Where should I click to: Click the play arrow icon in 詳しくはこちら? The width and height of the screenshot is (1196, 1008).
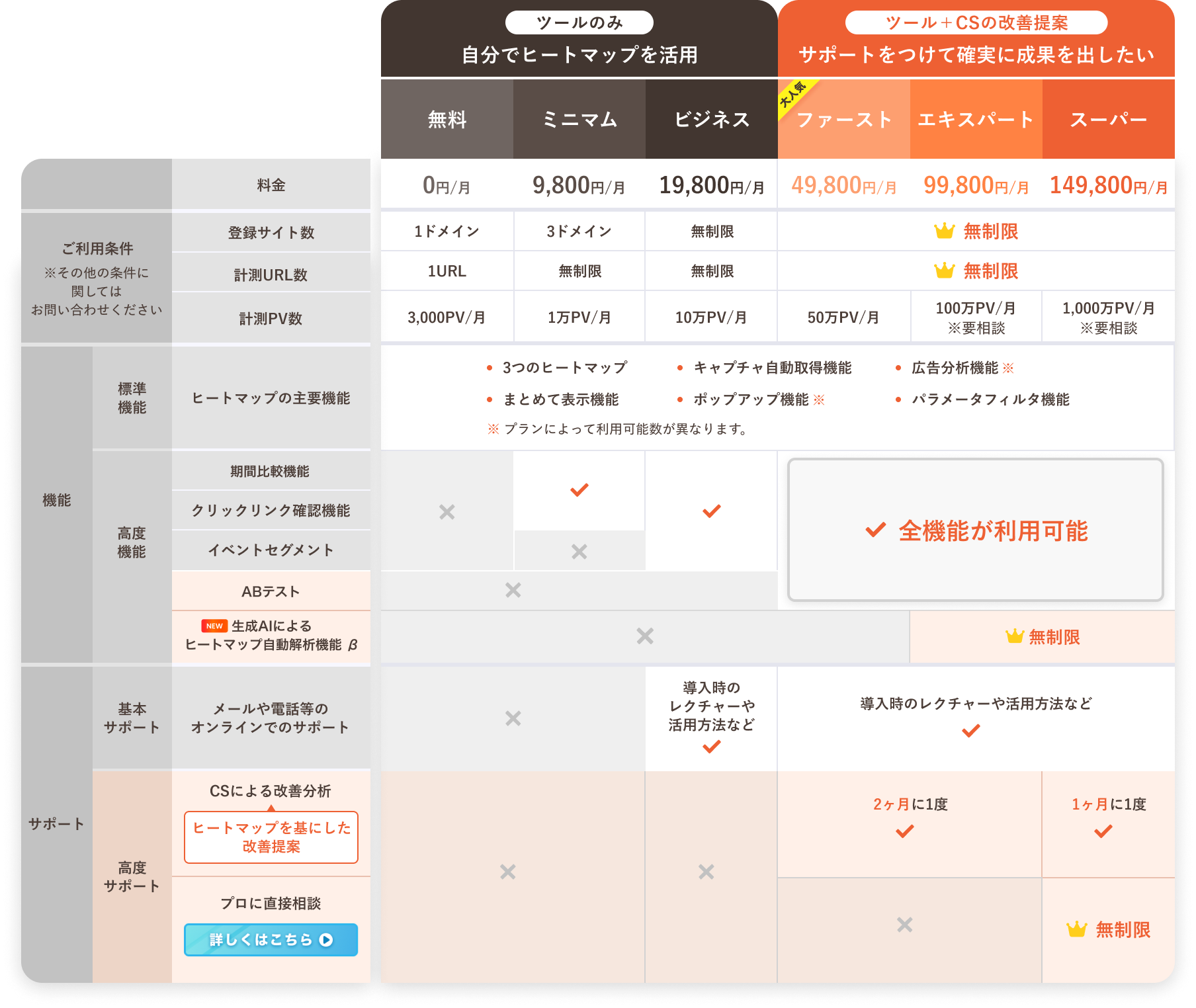(x=326, y=939)
